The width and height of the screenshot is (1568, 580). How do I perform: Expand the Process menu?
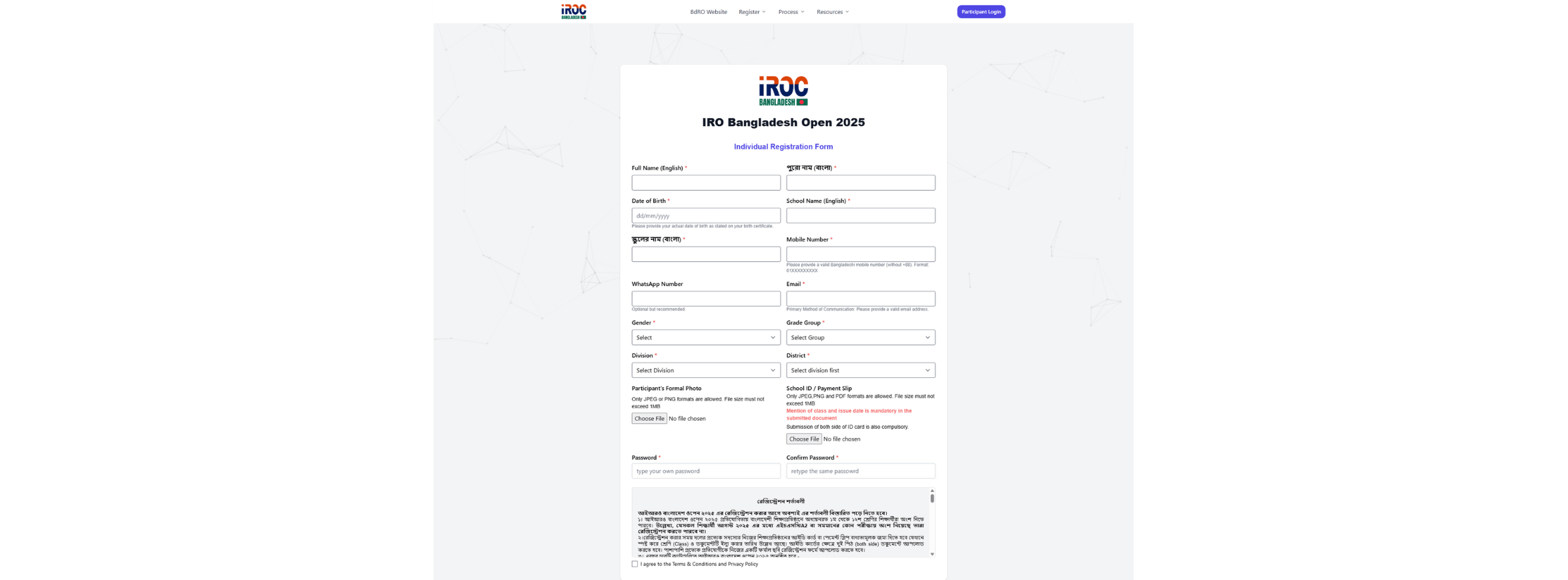pos(791,12)
